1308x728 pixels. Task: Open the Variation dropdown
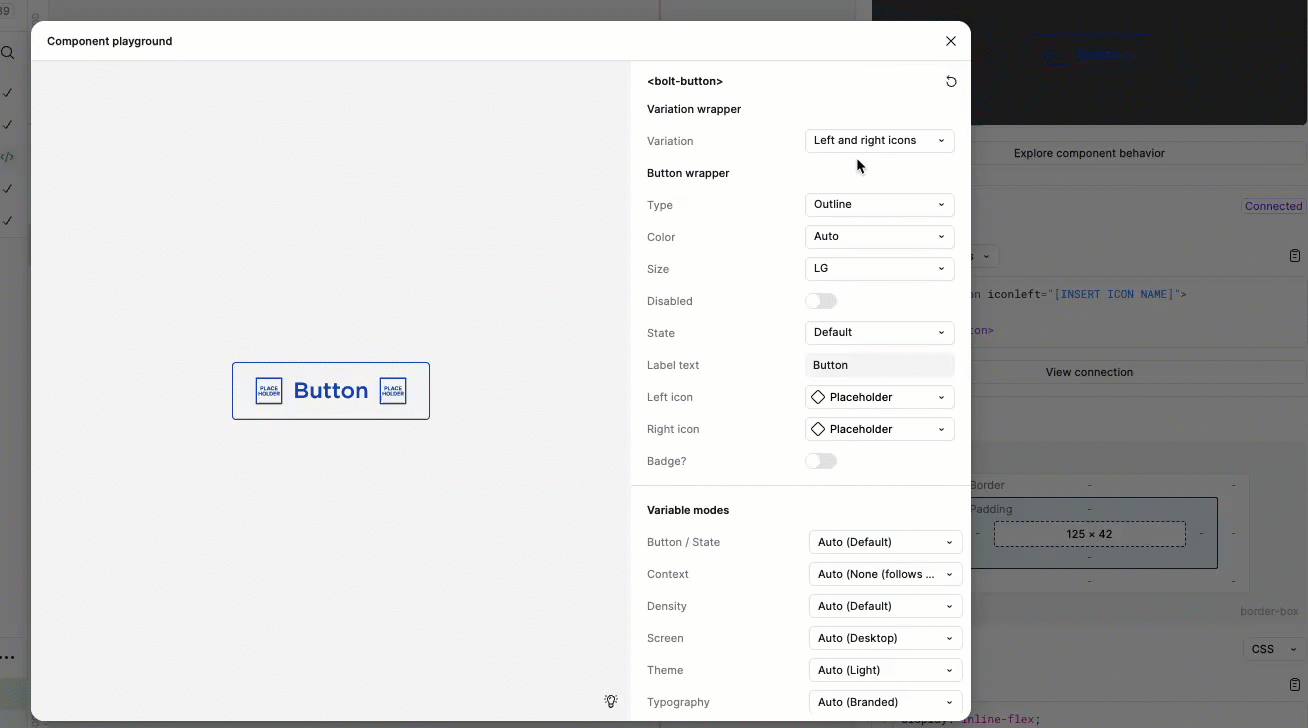[x=880, y=141]
